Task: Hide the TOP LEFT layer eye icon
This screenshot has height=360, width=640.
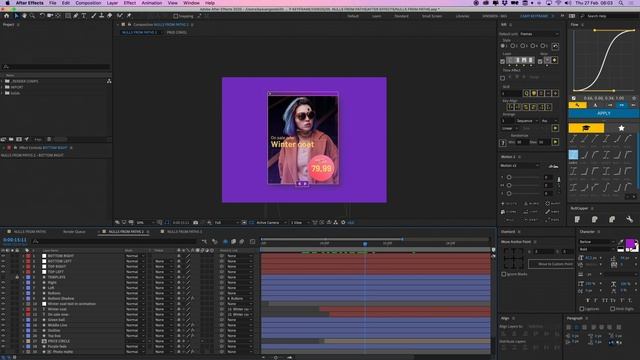Action: click(x=3, y=272)
